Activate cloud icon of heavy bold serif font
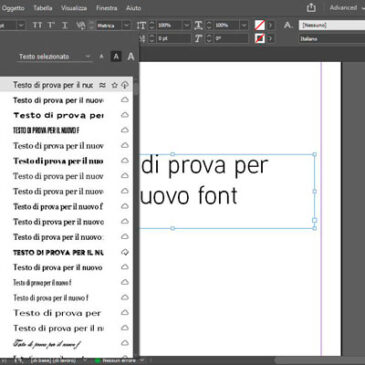Viewport: 365px width, 365px height. (125, 161)
